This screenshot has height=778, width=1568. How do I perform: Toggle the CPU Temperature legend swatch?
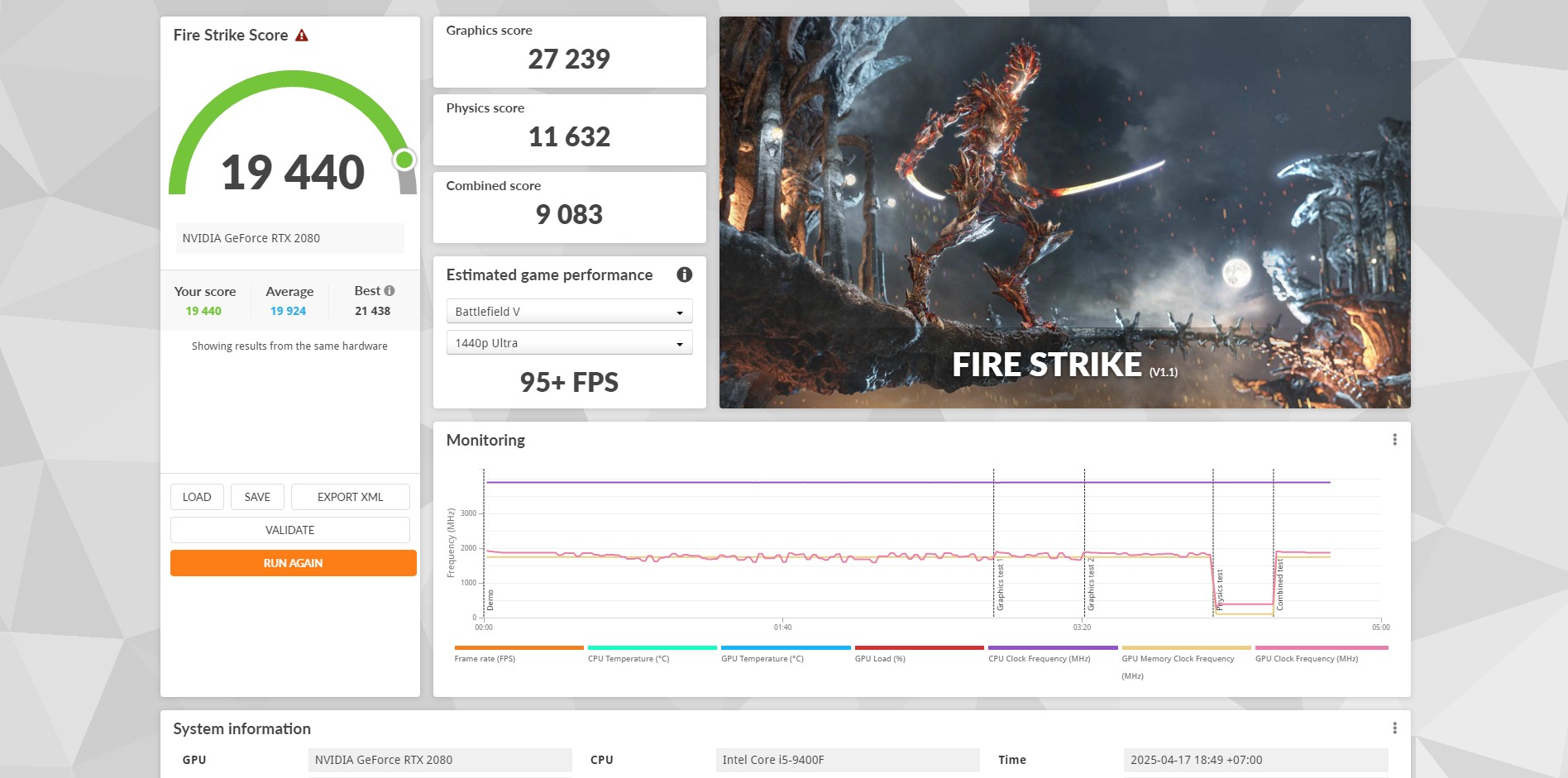click(x=653, y=648)
